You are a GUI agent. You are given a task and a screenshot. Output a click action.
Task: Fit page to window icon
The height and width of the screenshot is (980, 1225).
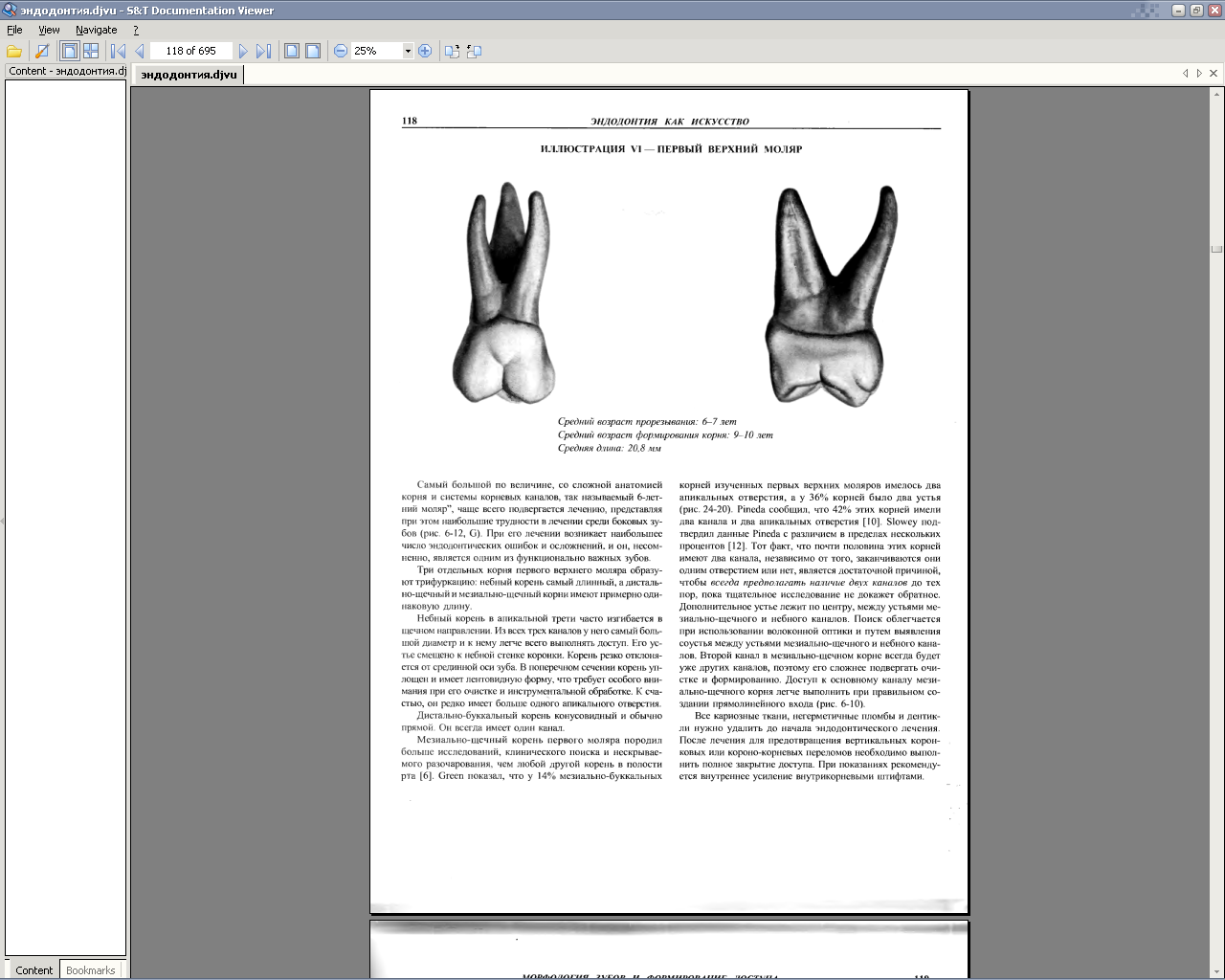292,51
